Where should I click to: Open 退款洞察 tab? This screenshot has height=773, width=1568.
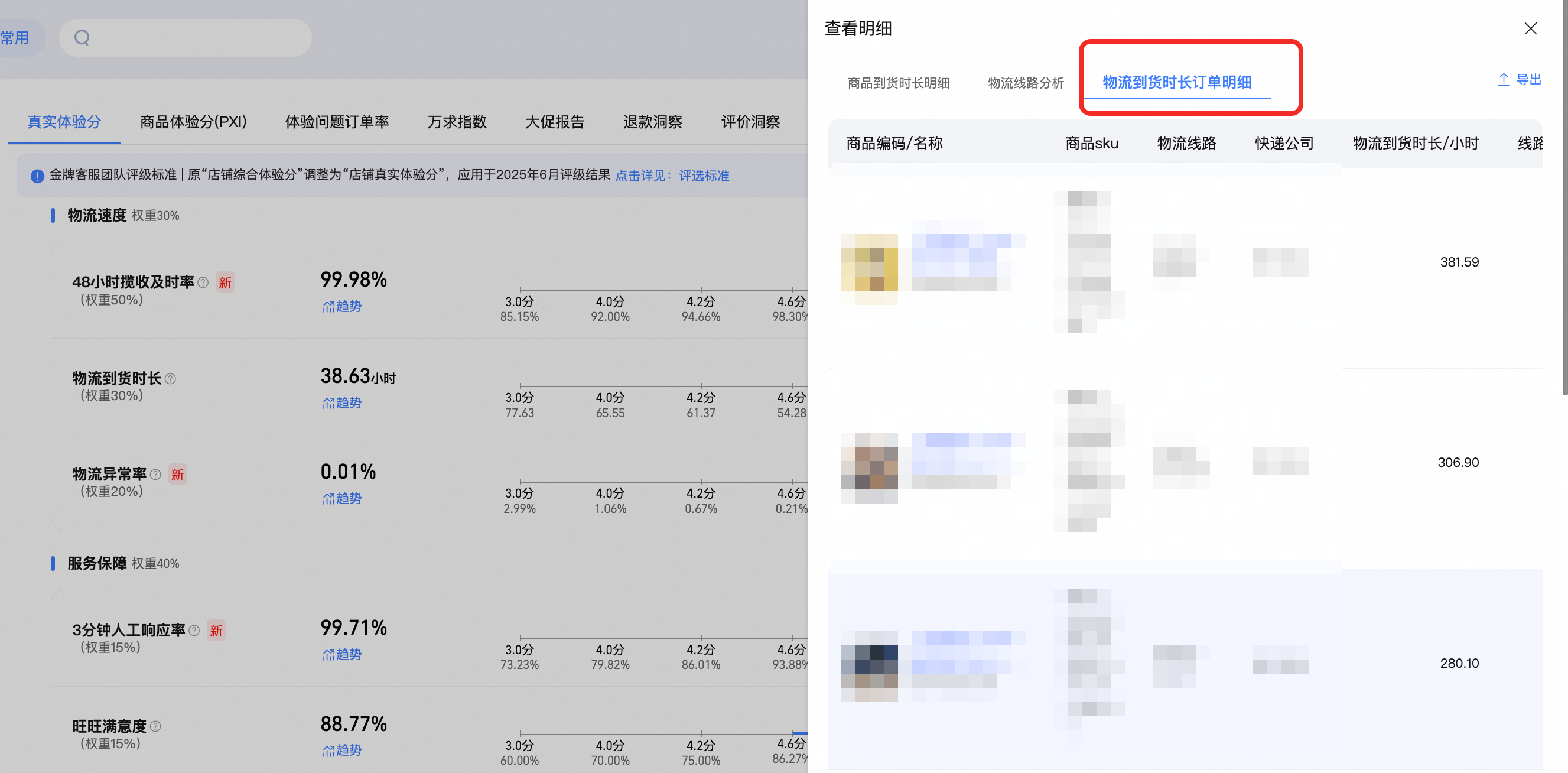point(652,122)
